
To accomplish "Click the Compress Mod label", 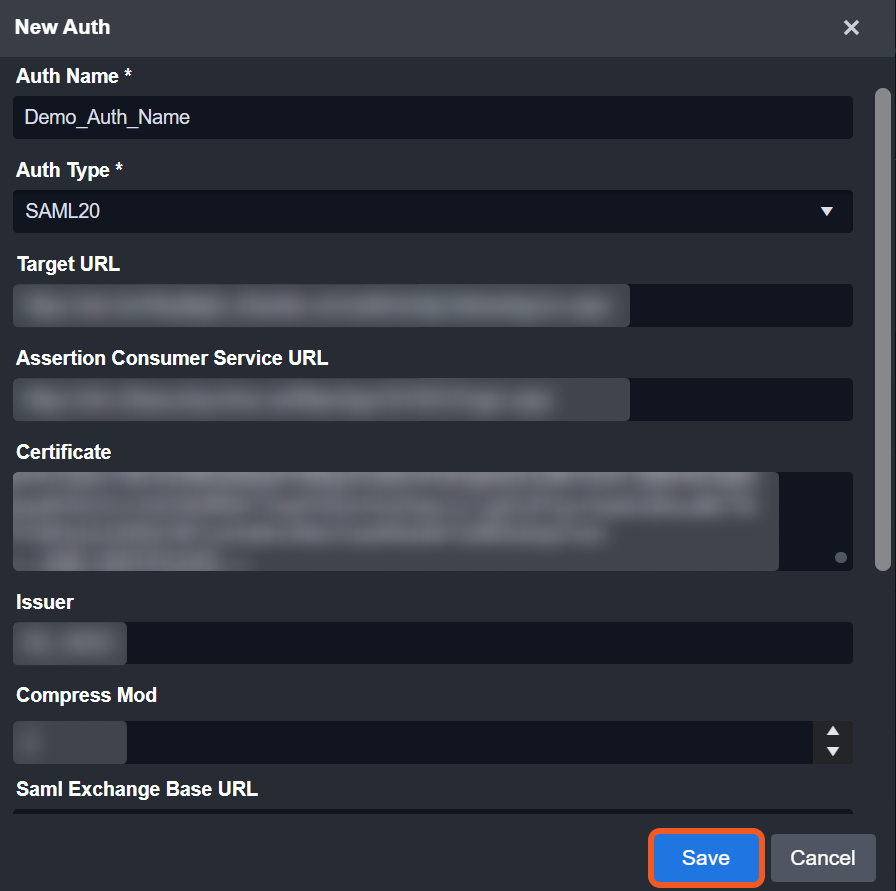I will 86,695.
